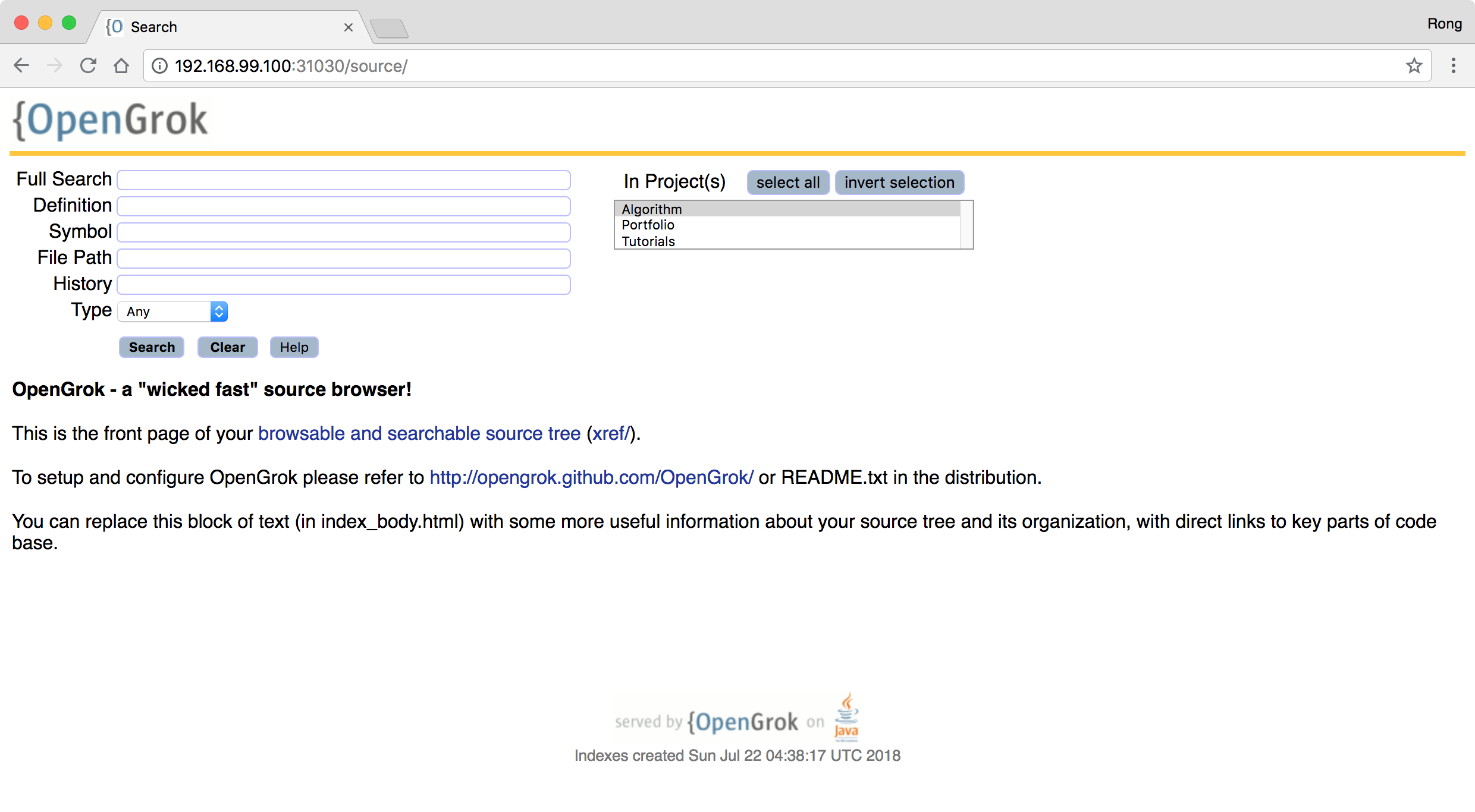Open the Help button
This screenshot has width=1475, height=812.
point(294,347)
